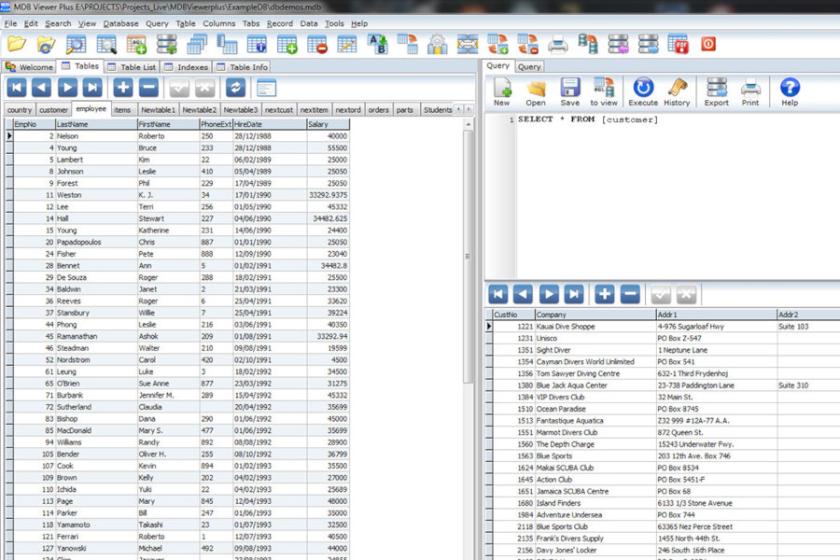Click the AB text rename icon
The width and height of the screenshot is (840, 560).
coord(377,44)
